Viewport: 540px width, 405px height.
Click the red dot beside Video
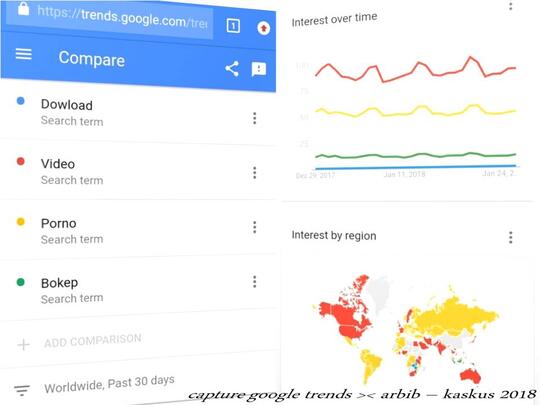click(x=21, y=161)
